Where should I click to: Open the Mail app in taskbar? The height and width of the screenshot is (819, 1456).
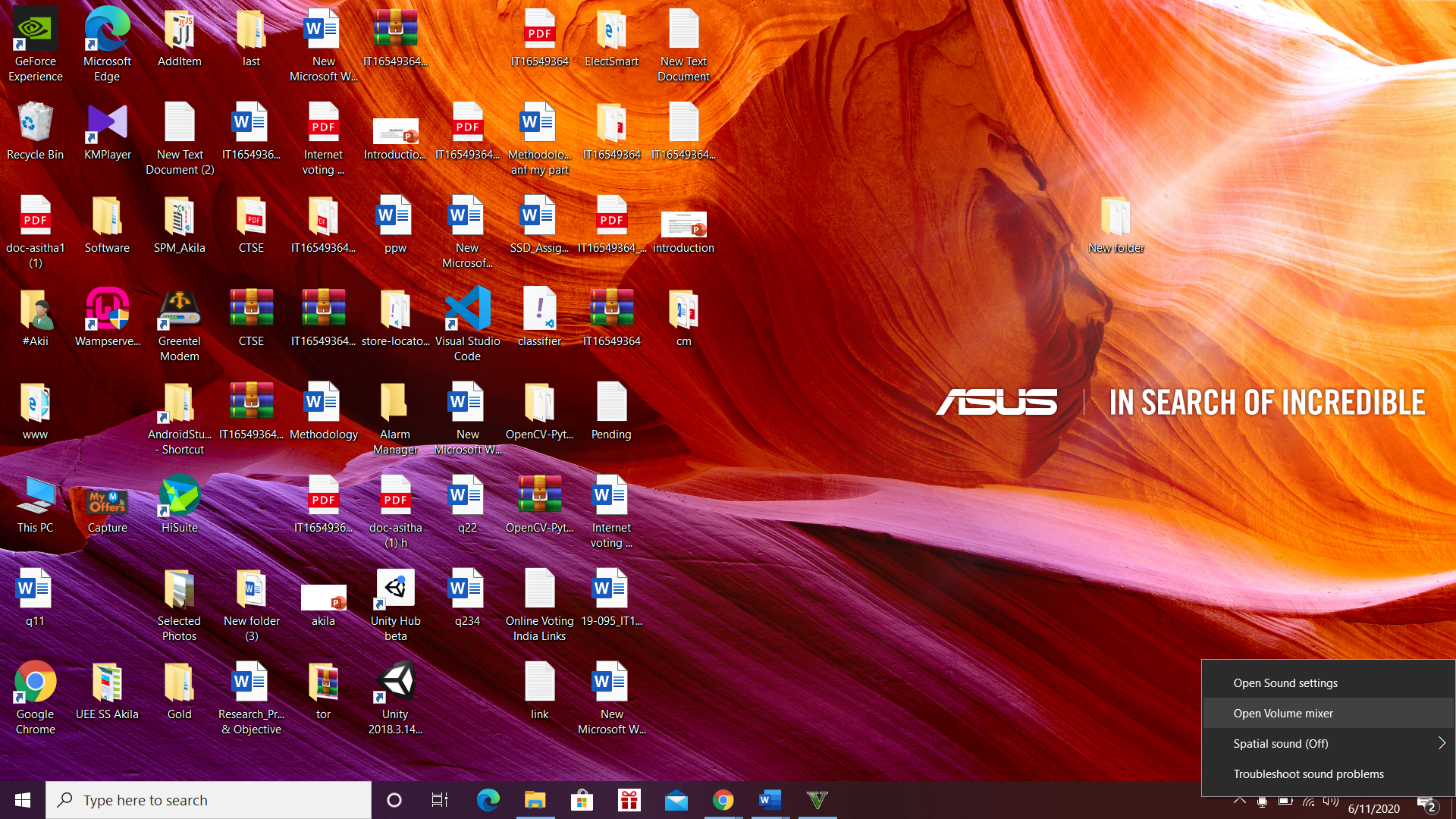[x=676, y=800]
